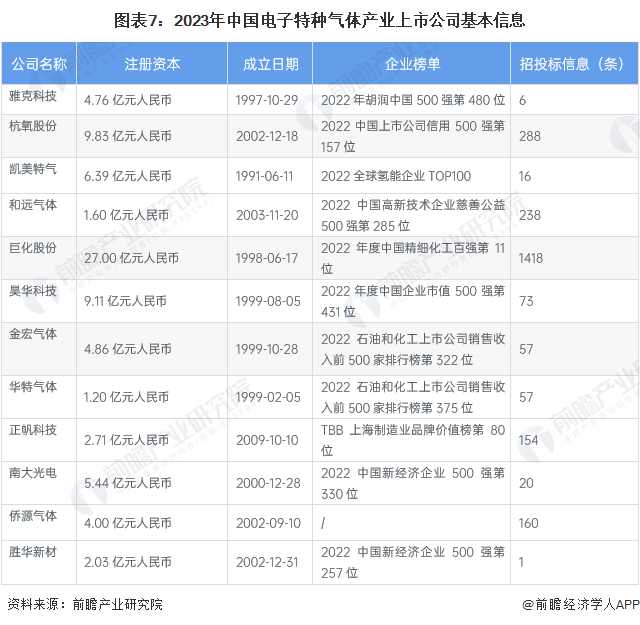Click founding date 2003-11-20
640x625 pixels.
pyautogui.click(x=267, y=215)
